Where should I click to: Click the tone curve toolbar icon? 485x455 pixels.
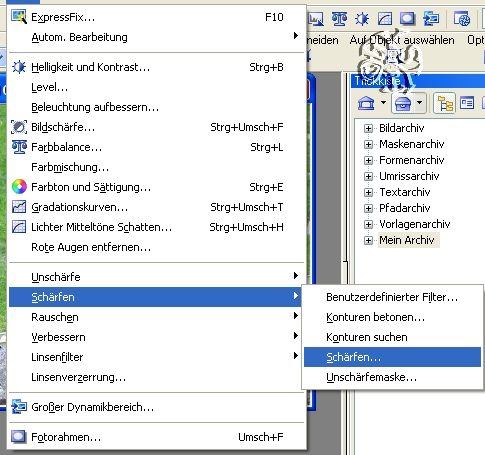[385, 19]
